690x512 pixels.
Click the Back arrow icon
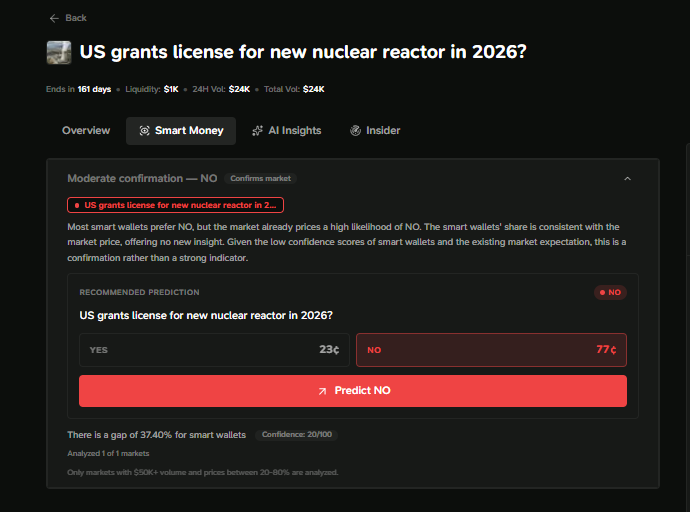pyautogui.click(x=54, y=18)
